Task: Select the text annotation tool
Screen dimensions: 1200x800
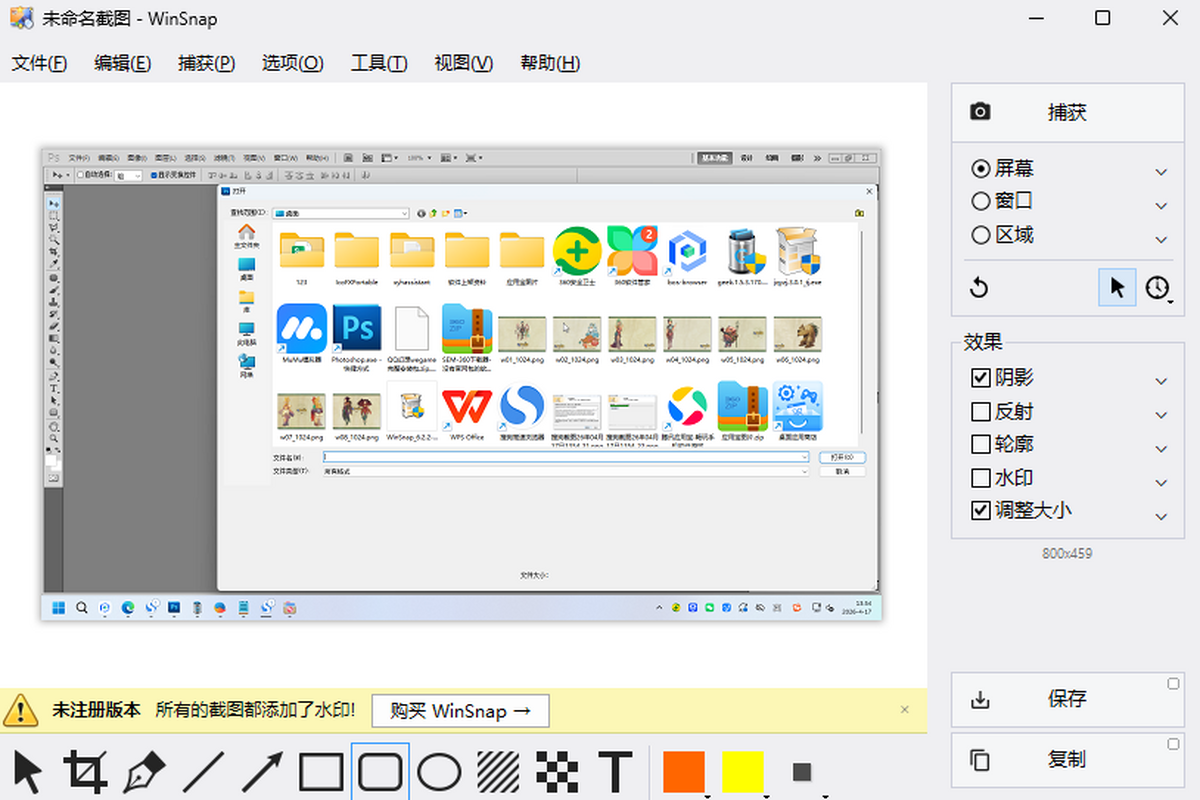Action: pos(615,772)
